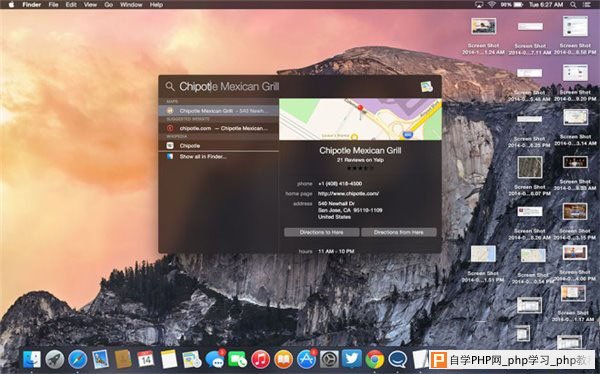This screenshot has height=374, width=600.
Task: Open Notes app in the Dock
Action: pos(169,359)
